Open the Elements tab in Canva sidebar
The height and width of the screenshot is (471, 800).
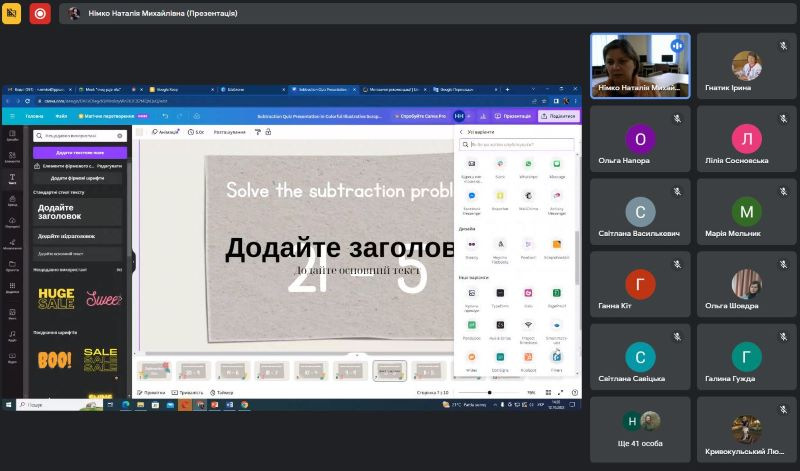(12, 157)
